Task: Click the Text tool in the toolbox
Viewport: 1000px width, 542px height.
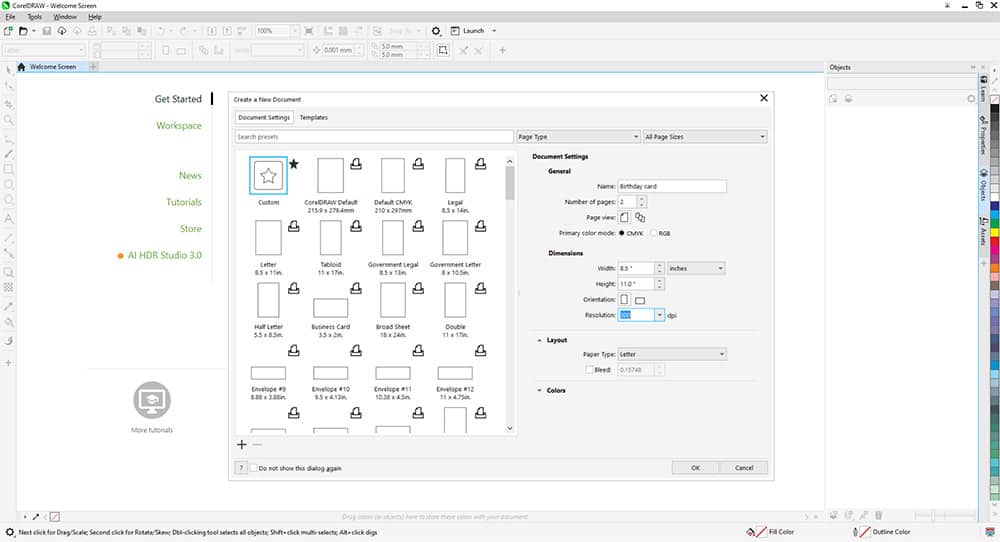Action: (x=9, y=218)
